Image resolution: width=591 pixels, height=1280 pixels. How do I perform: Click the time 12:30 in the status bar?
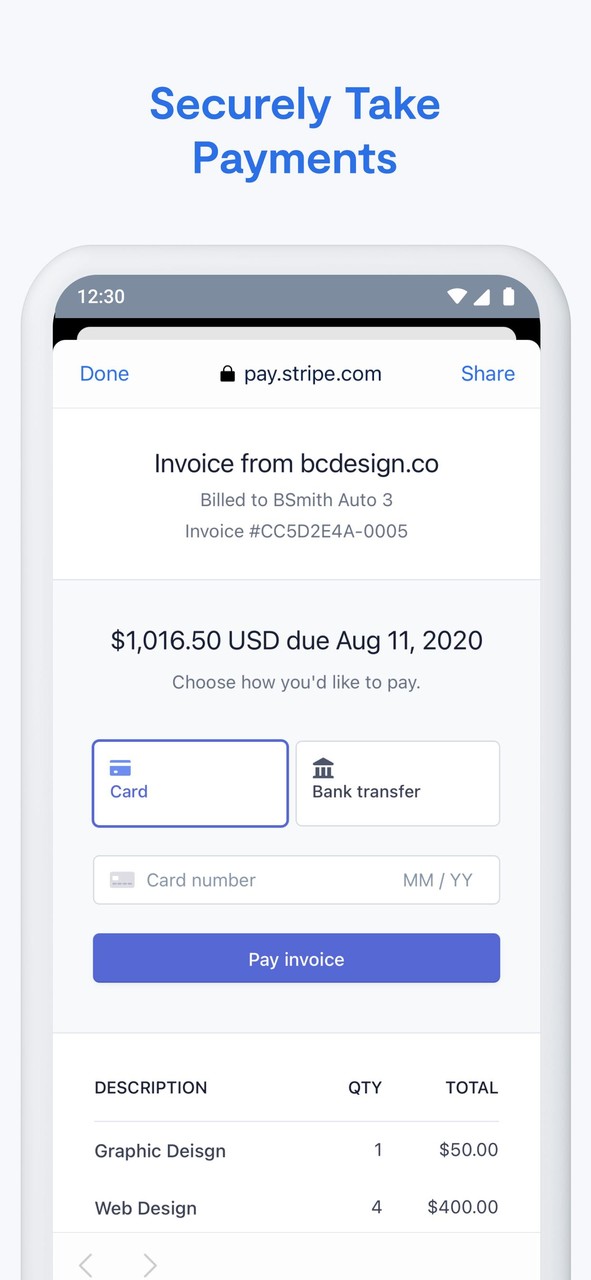click(x=103, y=296)
